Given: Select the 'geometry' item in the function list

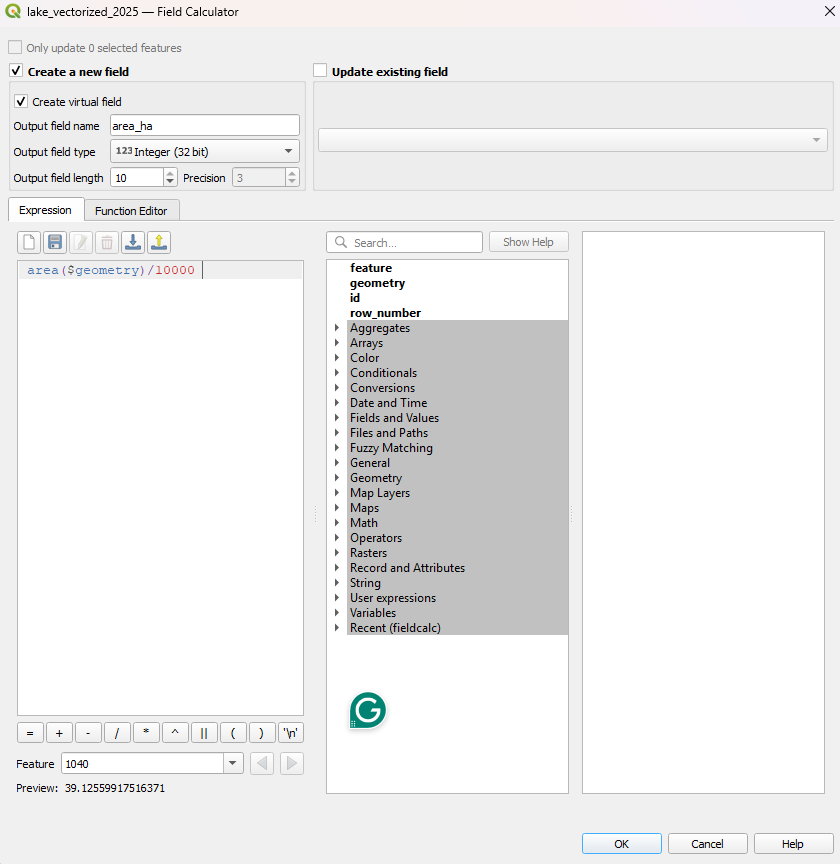Looking at the screenshot, I should pyautogui.click(x=378, y=283).
